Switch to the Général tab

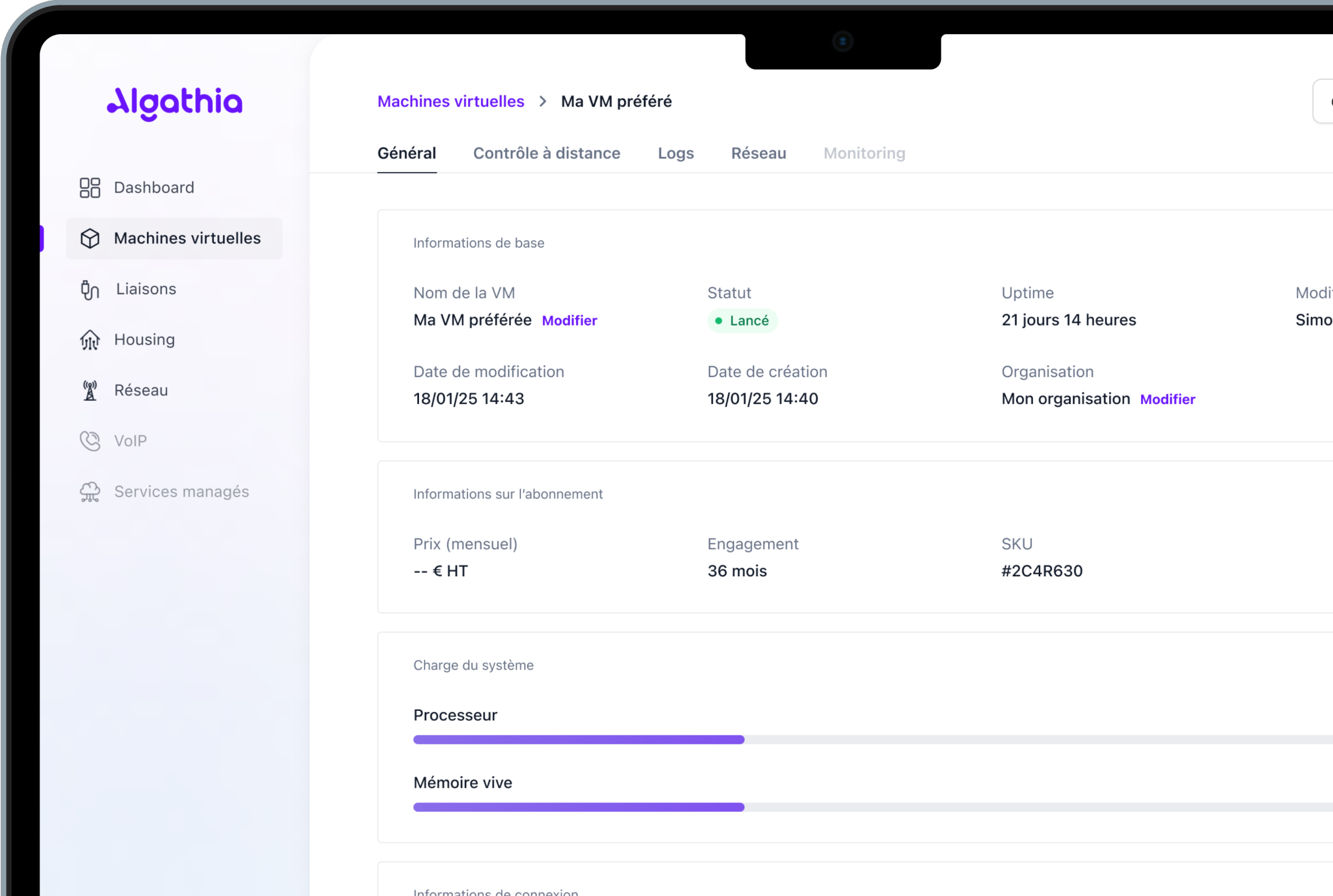point(406,153)
